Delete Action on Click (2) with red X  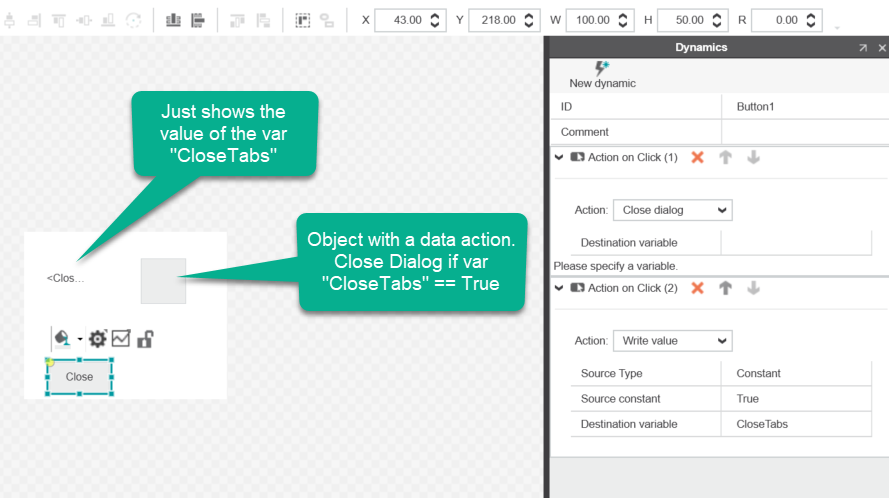[698, 288]
